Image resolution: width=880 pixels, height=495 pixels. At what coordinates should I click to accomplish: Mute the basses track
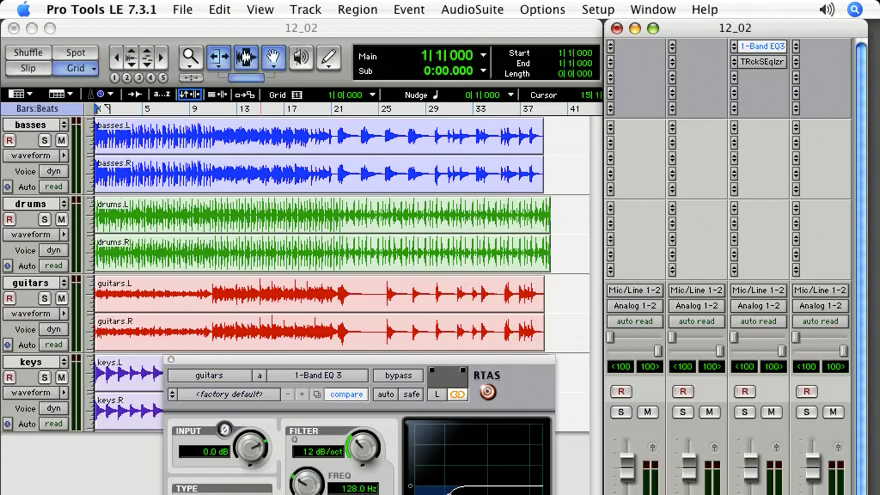(61, 140)
